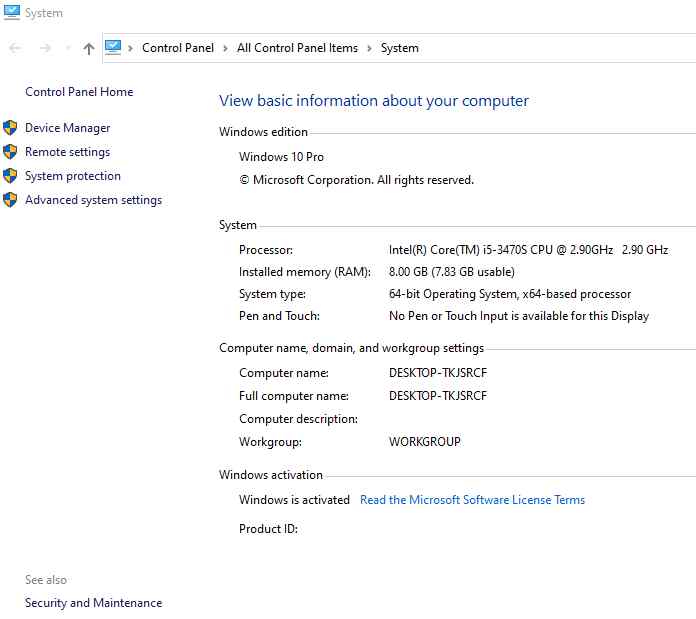This screenshot has height=619, width=696.
Task: Expand the chevron after All Control Panel Items
Action: [x=369, y=48]
